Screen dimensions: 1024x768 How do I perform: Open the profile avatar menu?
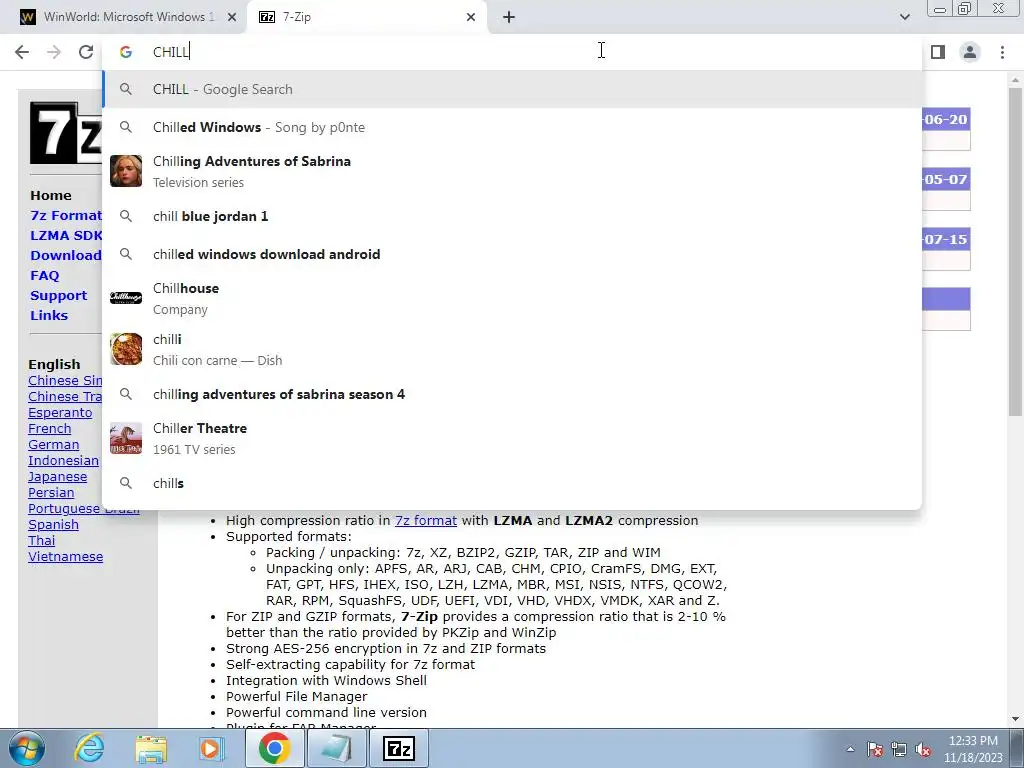(970, 52)
